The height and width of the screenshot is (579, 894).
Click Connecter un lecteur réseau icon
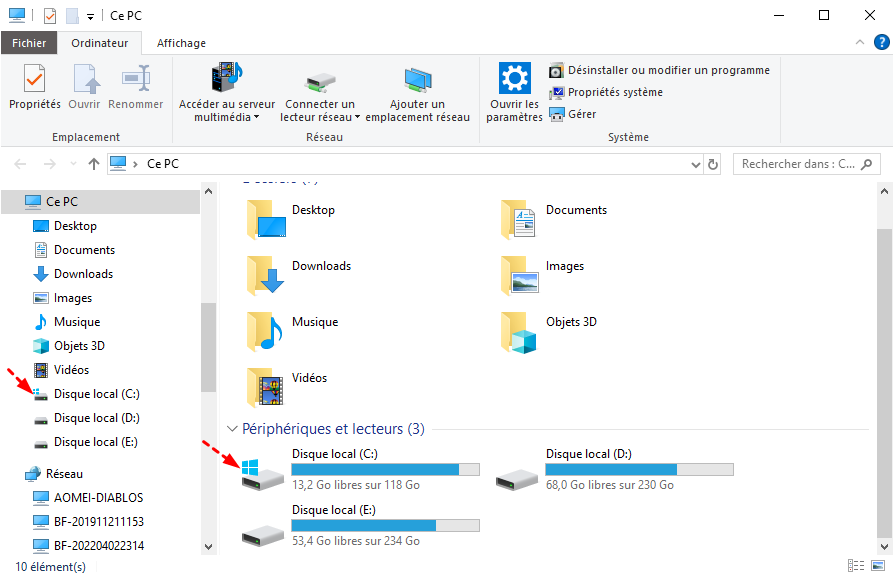(319, 79)
